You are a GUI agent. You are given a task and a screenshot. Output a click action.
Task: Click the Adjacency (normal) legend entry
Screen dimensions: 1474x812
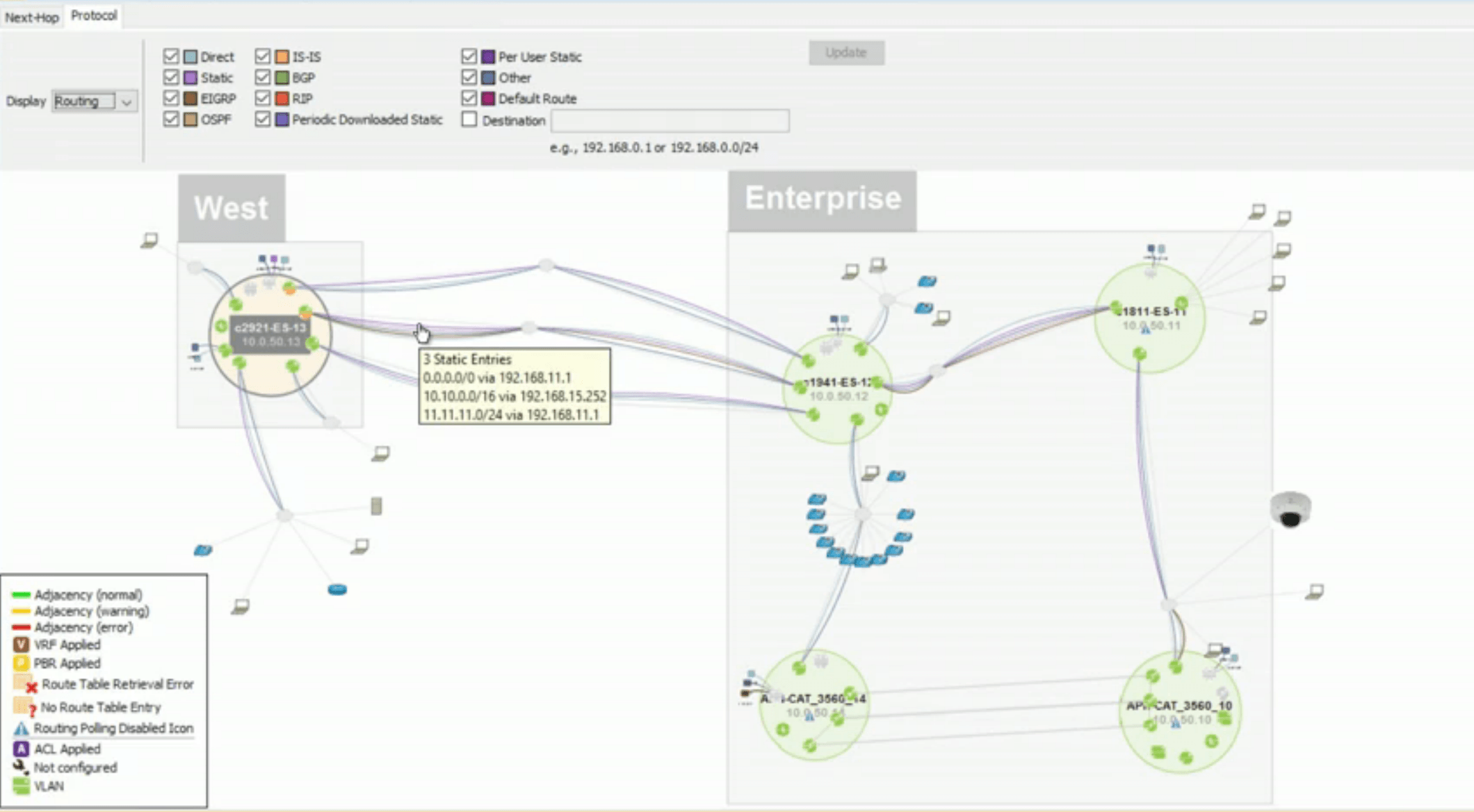coord(77,594)
